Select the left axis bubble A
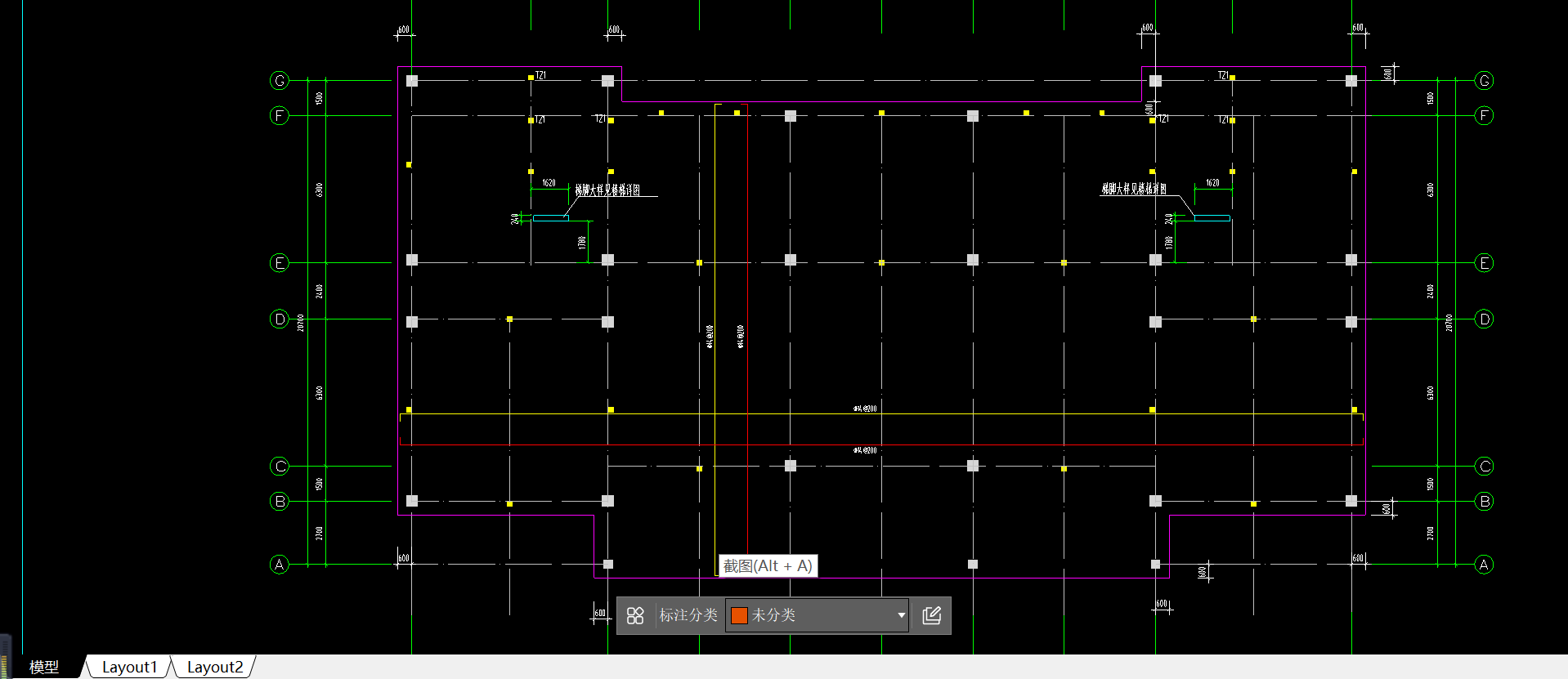This screenshot has height=679, width=1568. pyautogui.click(x=280, y=564)
